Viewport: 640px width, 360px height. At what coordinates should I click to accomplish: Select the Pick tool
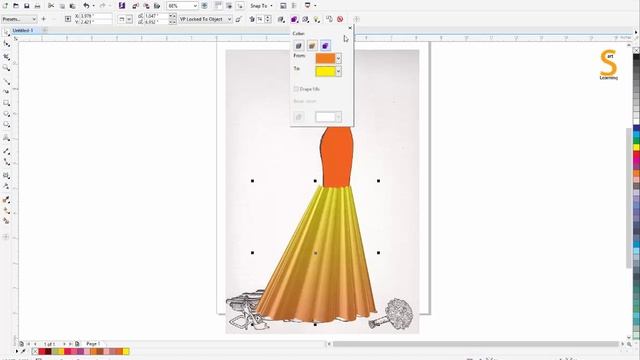click(6, 33)
